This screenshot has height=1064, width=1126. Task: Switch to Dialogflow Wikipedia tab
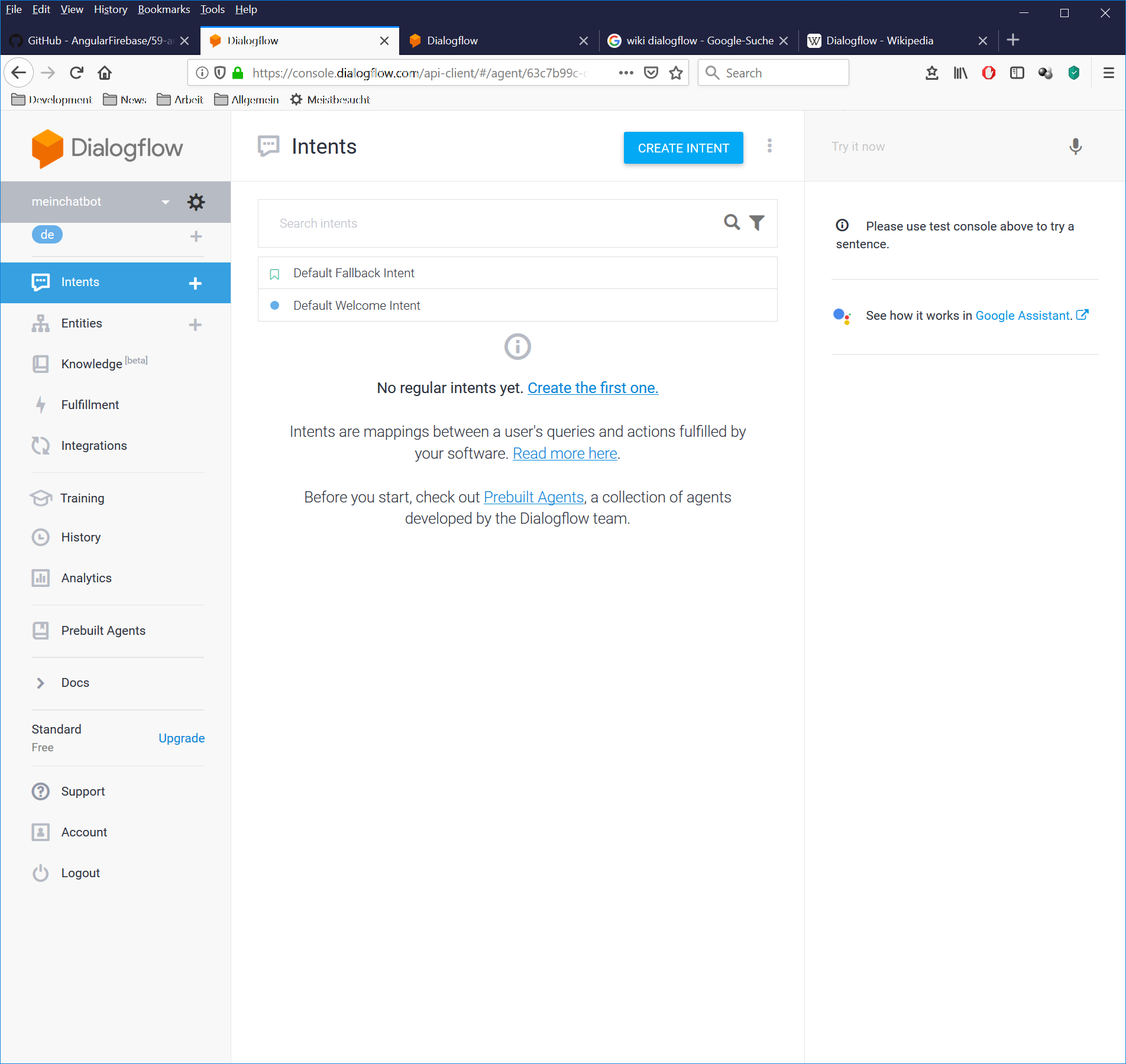coord(898,41)
